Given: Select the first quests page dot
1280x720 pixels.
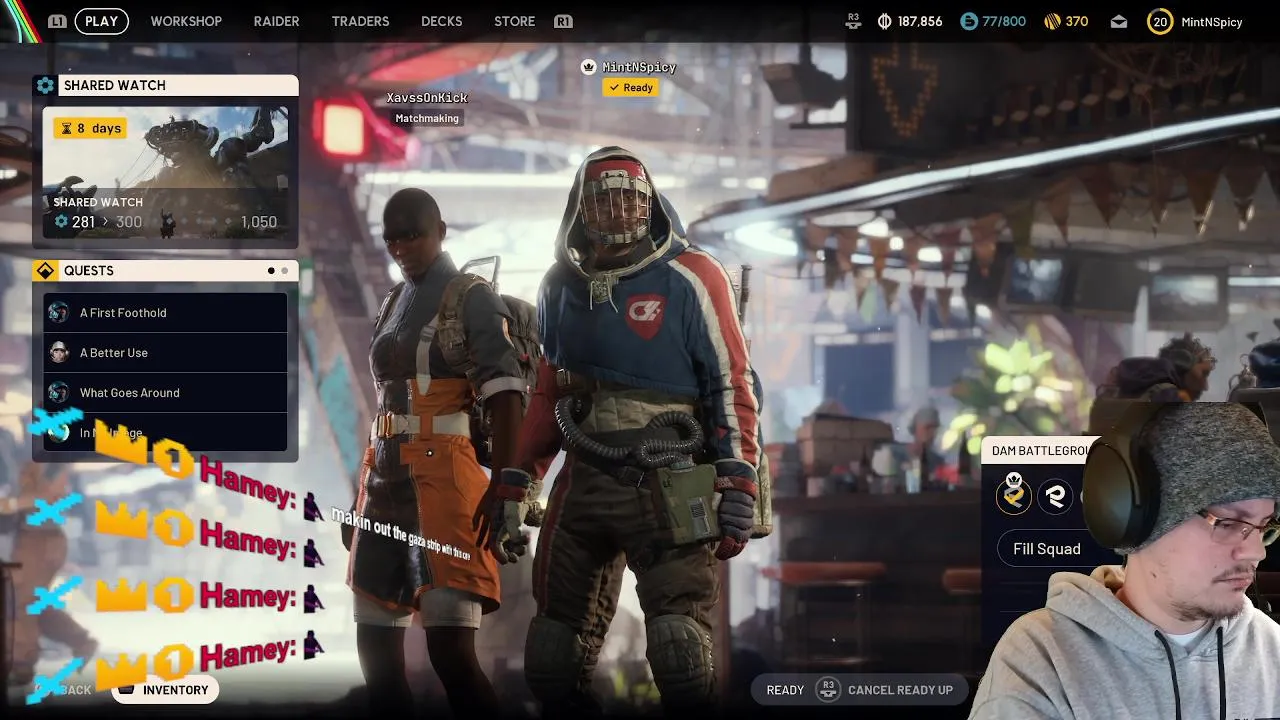Looking at the screenshot, I should tap(271, 271).
